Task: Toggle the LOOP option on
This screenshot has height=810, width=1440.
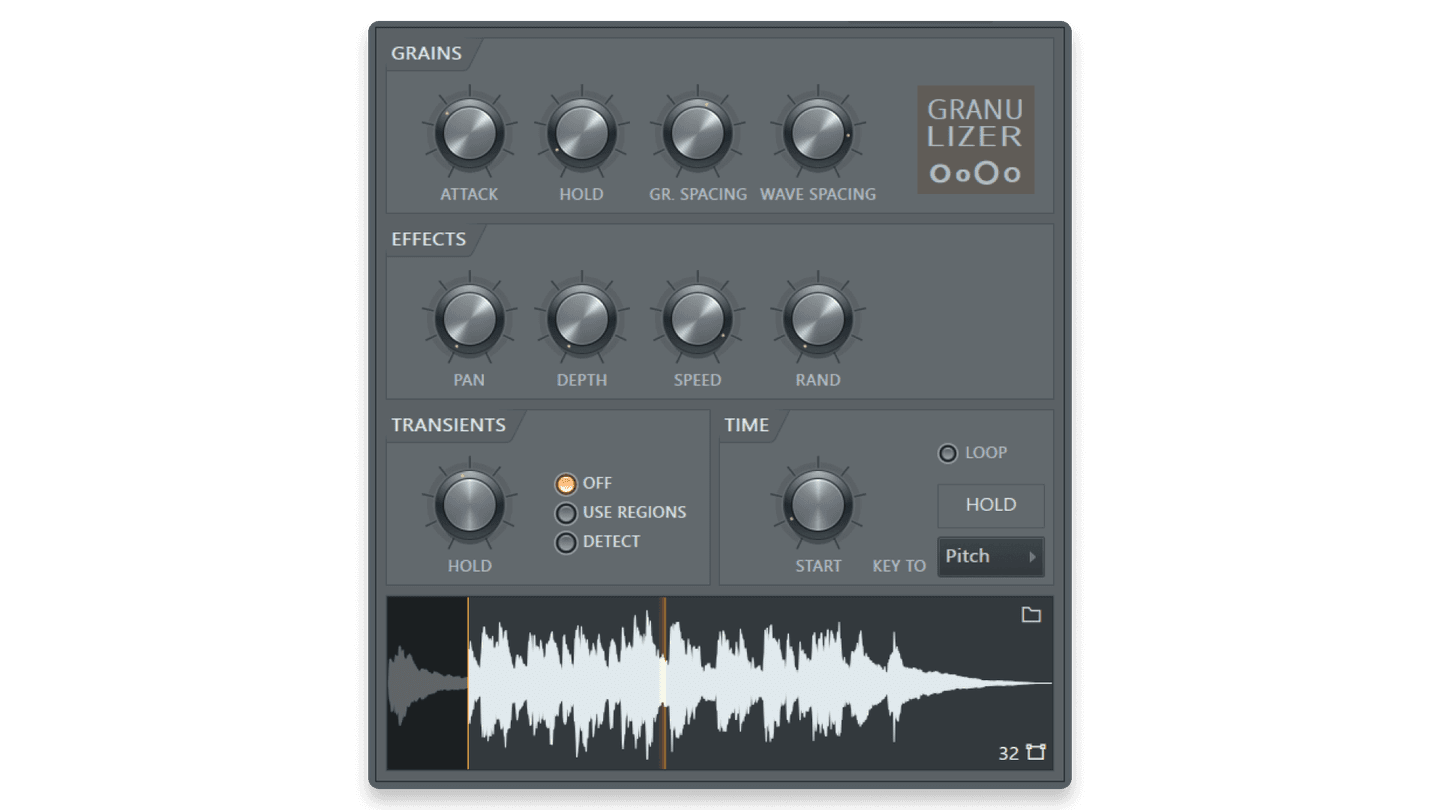Action: (x=946, y=453)
